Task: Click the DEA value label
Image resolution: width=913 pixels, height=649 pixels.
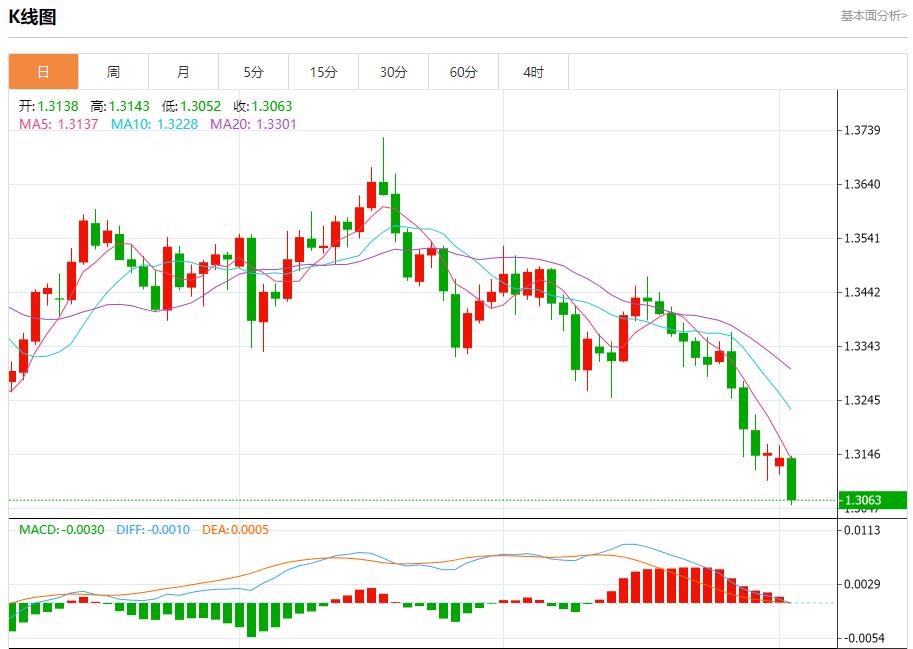Action: pos(235,529)
